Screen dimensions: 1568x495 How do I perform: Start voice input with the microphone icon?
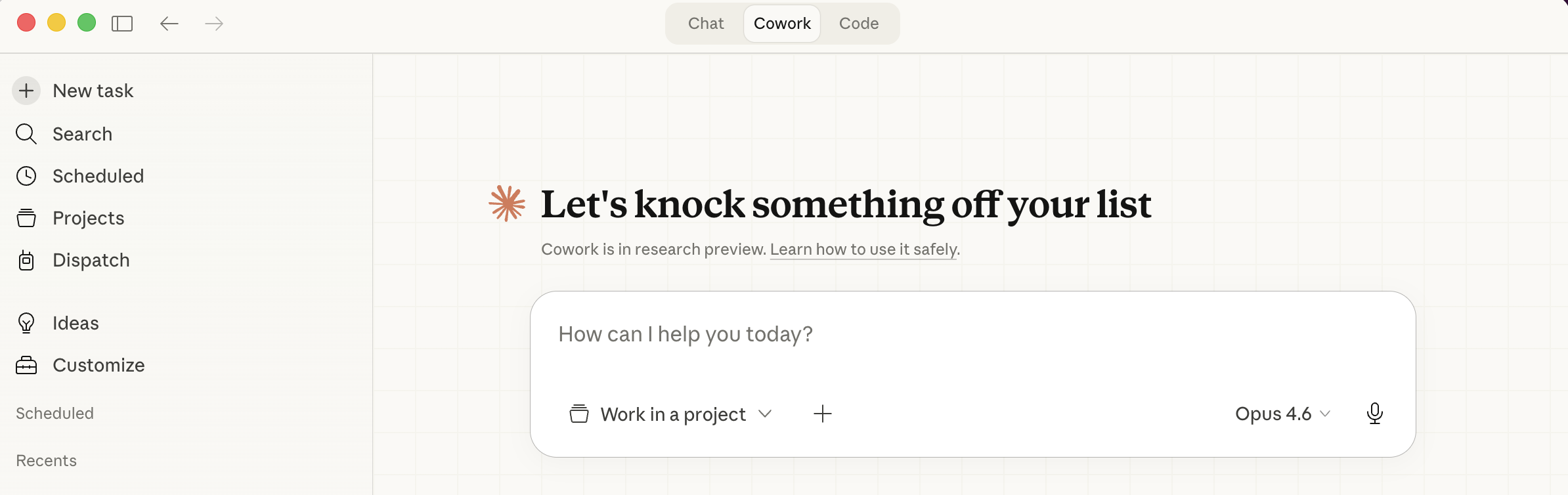point(1374,414)
